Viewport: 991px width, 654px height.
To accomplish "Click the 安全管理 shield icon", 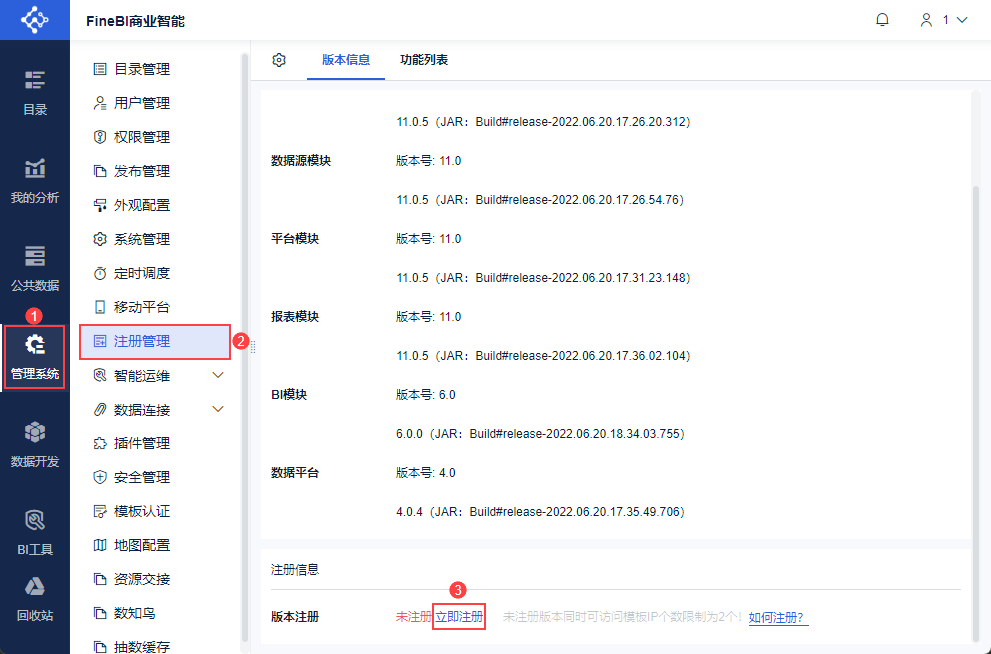I will coord(100,477).
